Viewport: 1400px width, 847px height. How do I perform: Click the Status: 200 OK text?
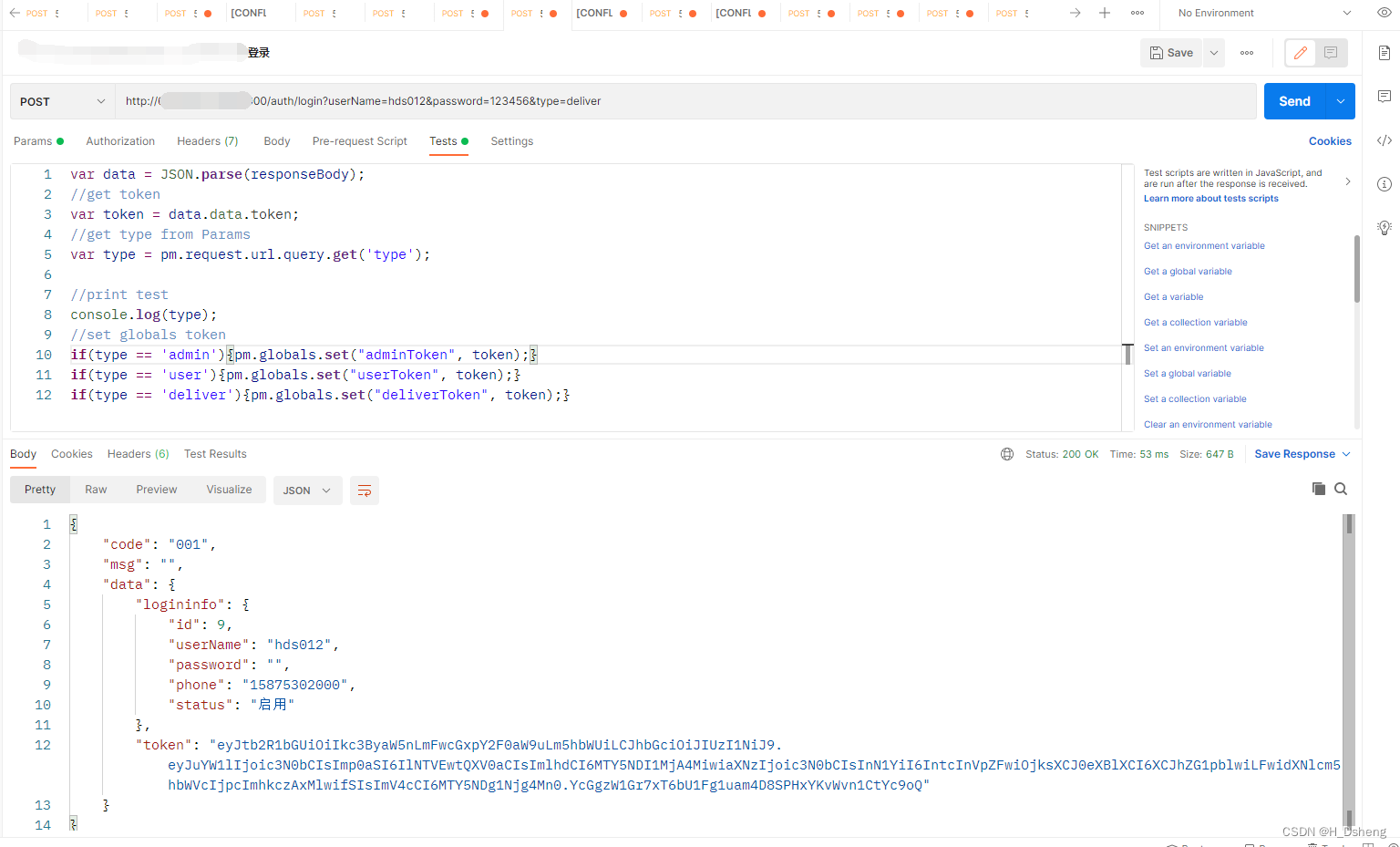click(x=1062, y=454)
